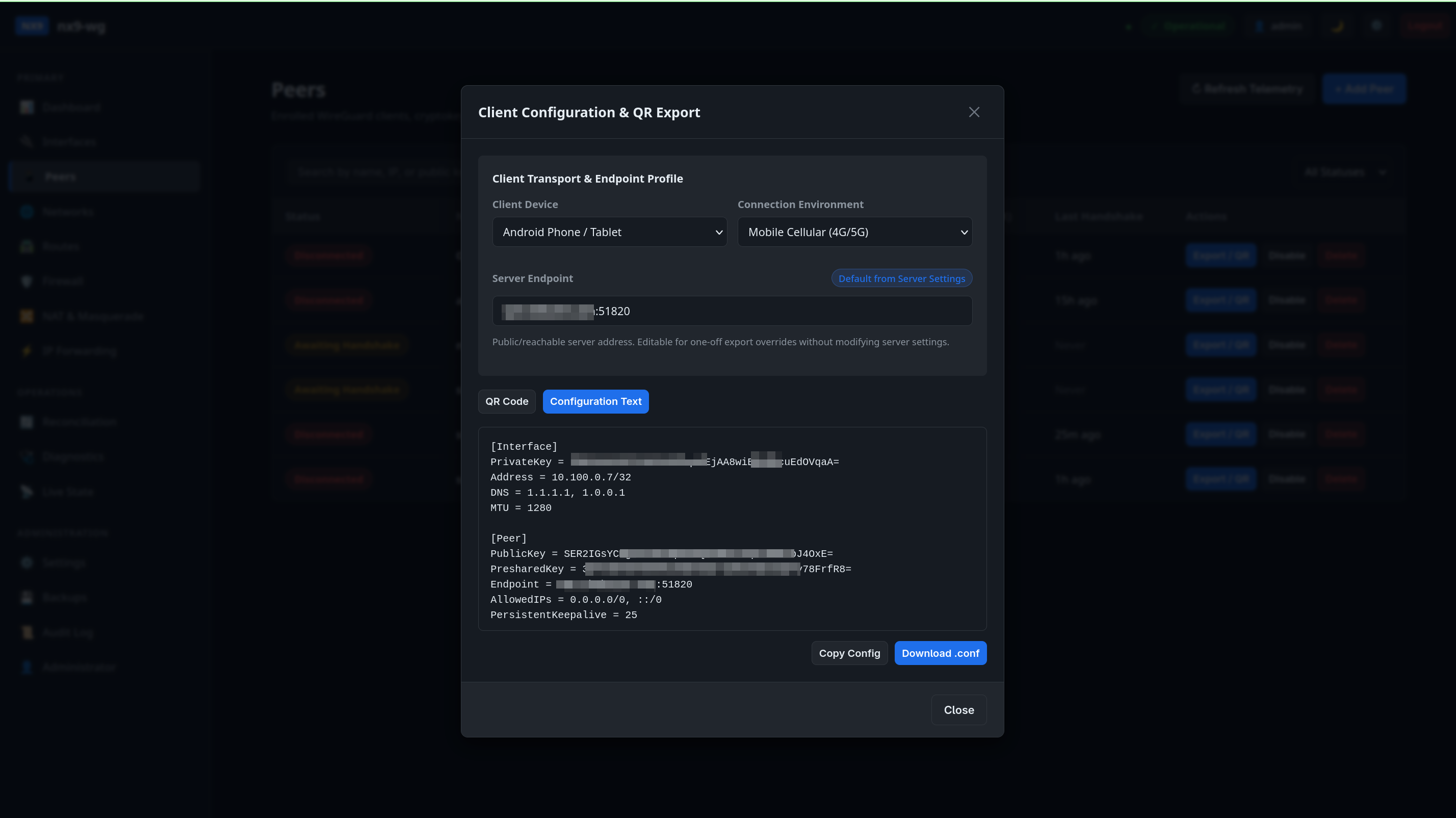
Task: Click the DNS = 1.1.1.1, 1.0.0.1 line
Action: [x=557, y=493]
